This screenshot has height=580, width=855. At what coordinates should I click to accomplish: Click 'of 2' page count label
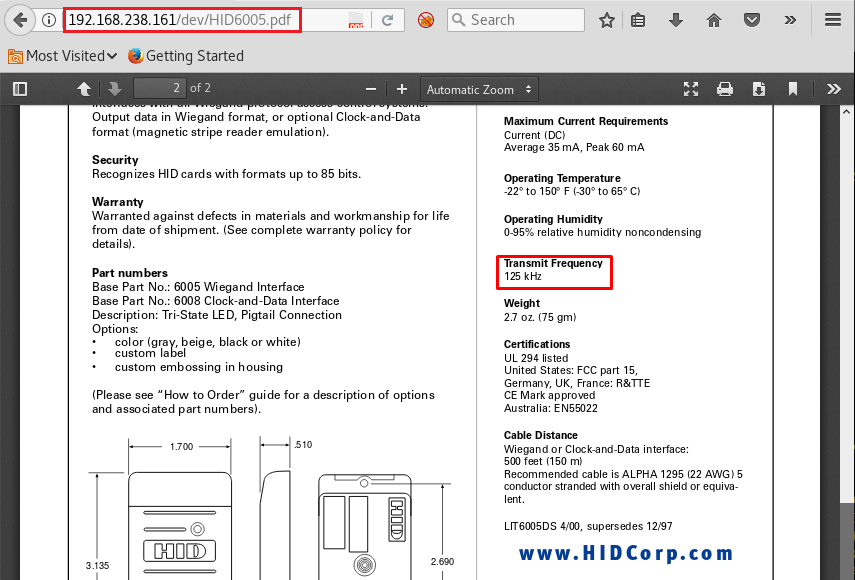tap(200, 88)
